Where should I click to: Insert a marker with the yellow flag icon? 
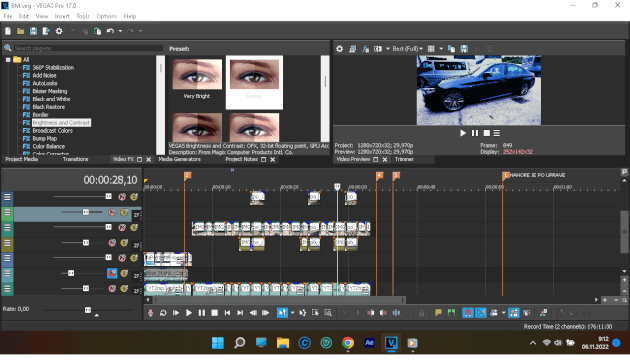pyautogui.click(x=438, y=313)
